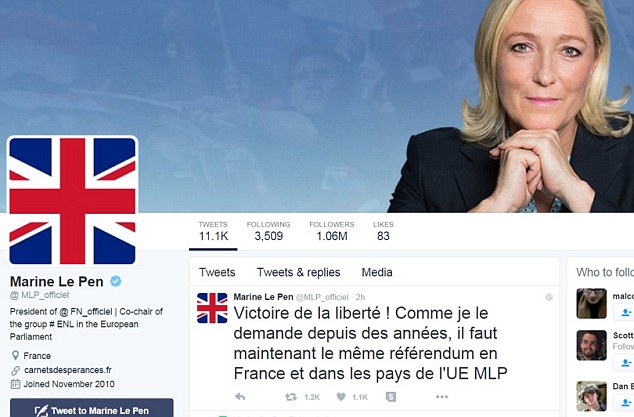
Task: Click the globe icon on the tweet
Action: pyautogui.click(x=549, y=297)
